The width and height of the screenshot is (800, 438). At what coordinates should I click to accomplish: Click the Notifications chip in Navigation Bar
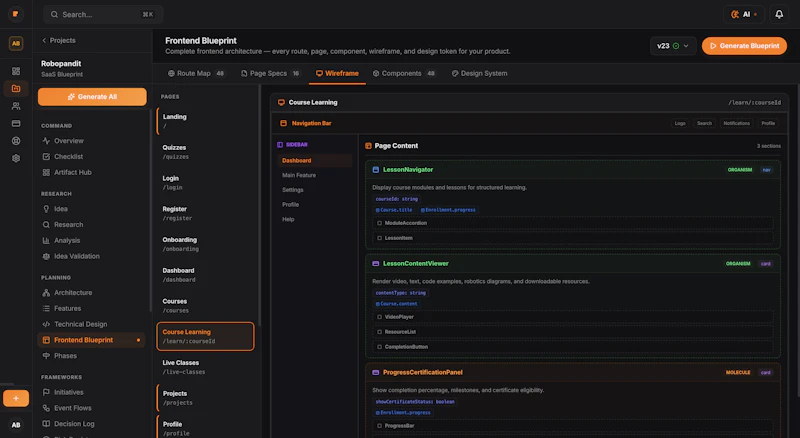(736, 123)
